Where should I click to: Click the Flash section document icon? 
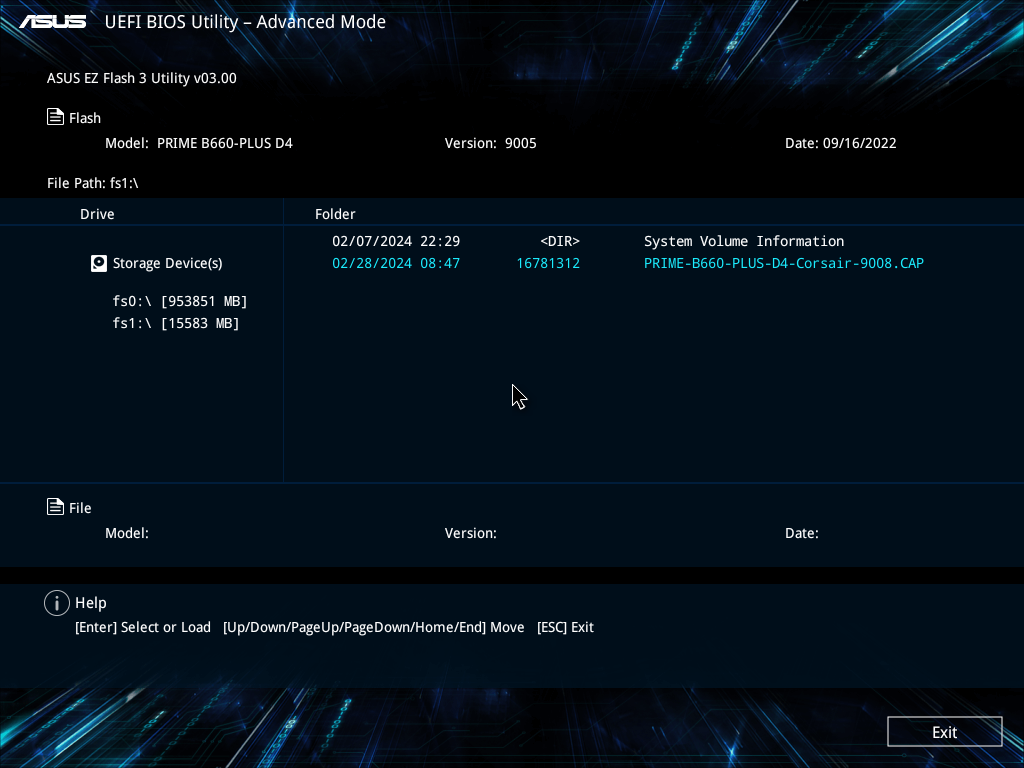coord(56,117)
